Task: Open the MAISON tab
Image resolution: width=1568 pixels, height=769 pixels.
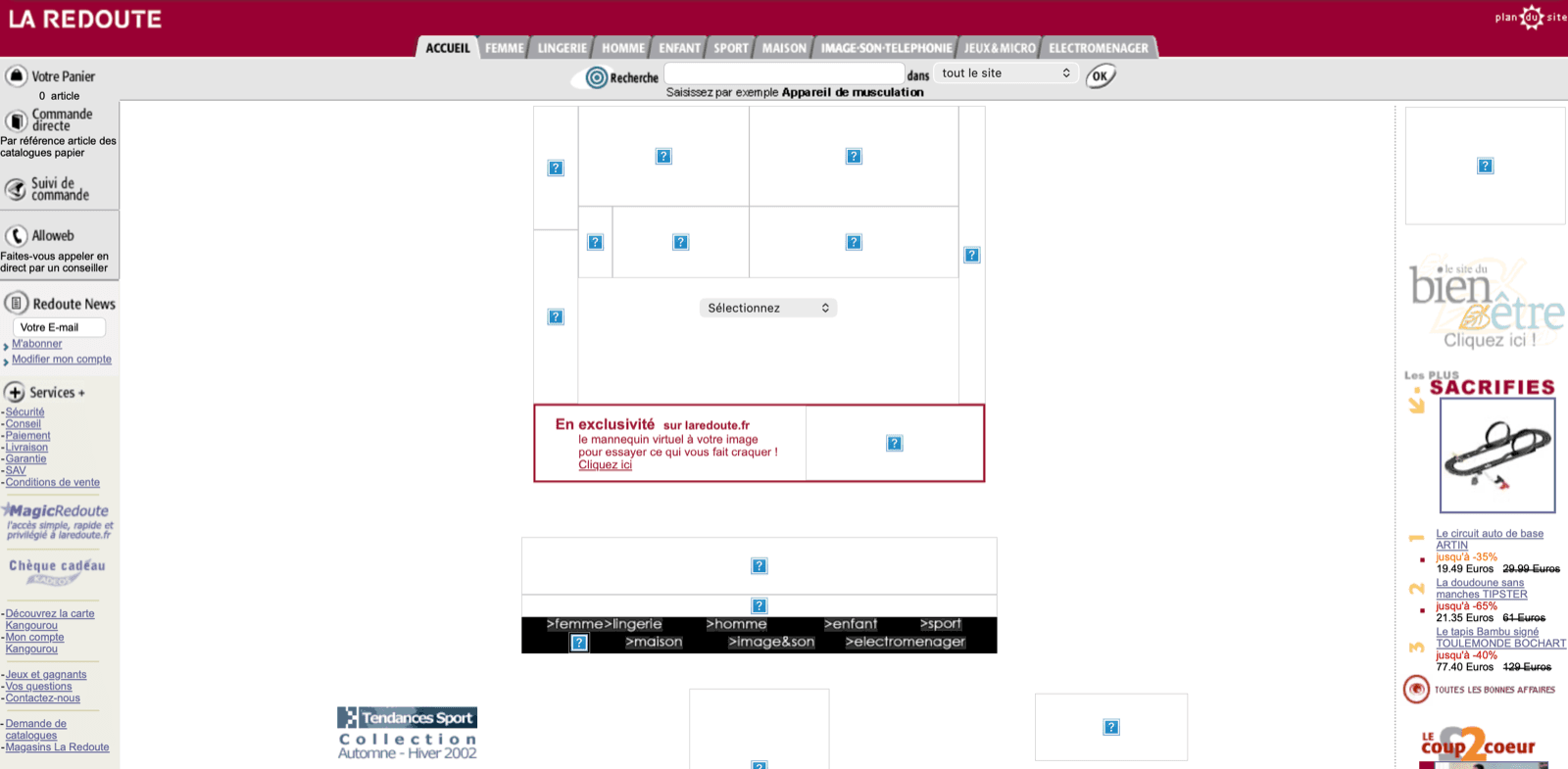Action: (x=785, y=47)
